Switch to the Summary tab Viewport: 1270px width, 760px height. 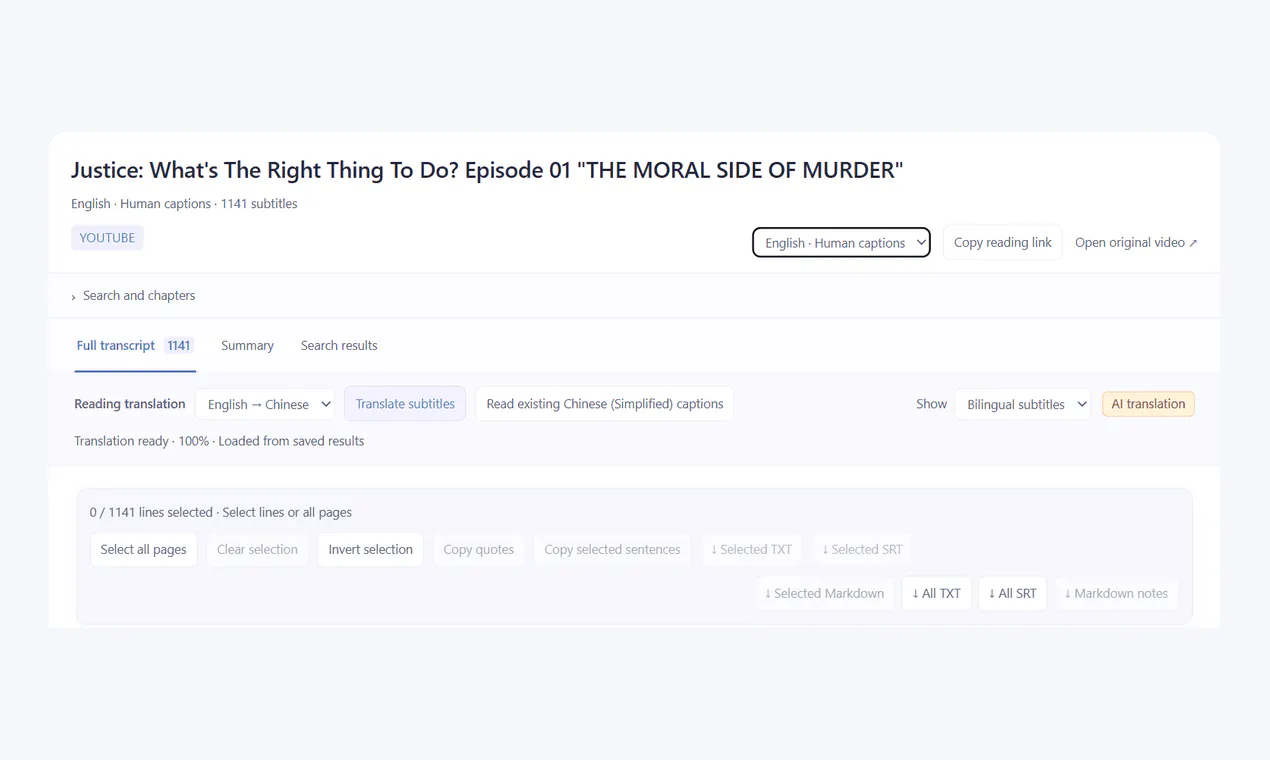coord(247,345)
